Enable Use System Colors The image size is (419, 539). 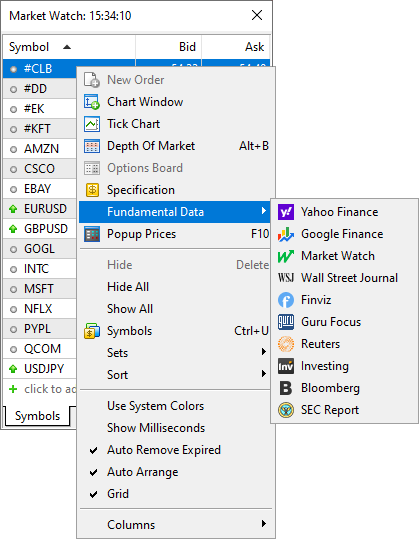pos(175,406)
